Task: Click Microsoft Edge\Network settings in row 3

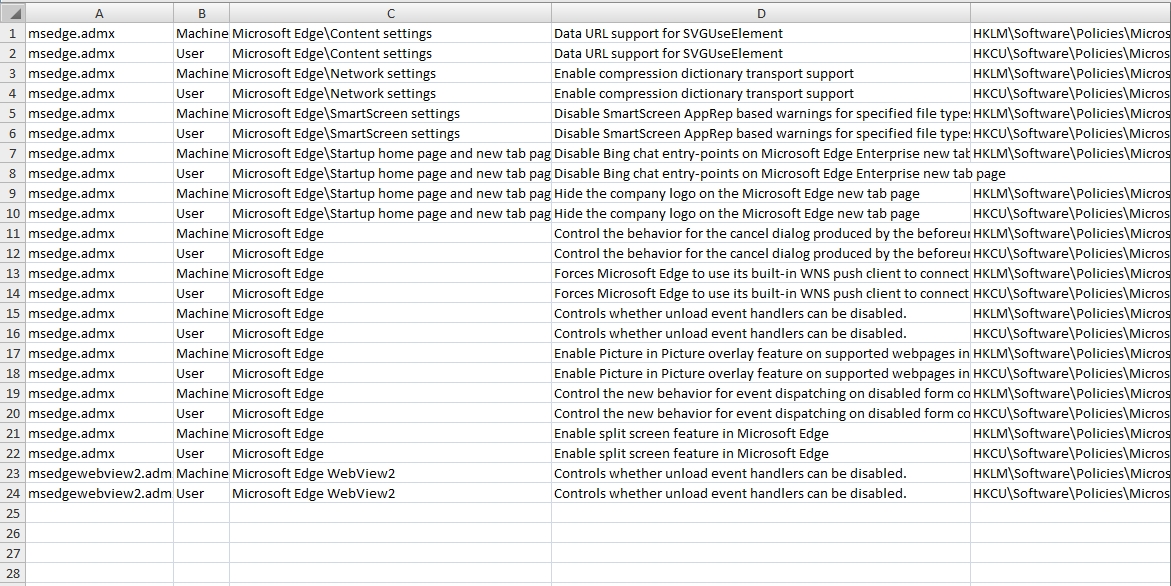Action: 391,73
